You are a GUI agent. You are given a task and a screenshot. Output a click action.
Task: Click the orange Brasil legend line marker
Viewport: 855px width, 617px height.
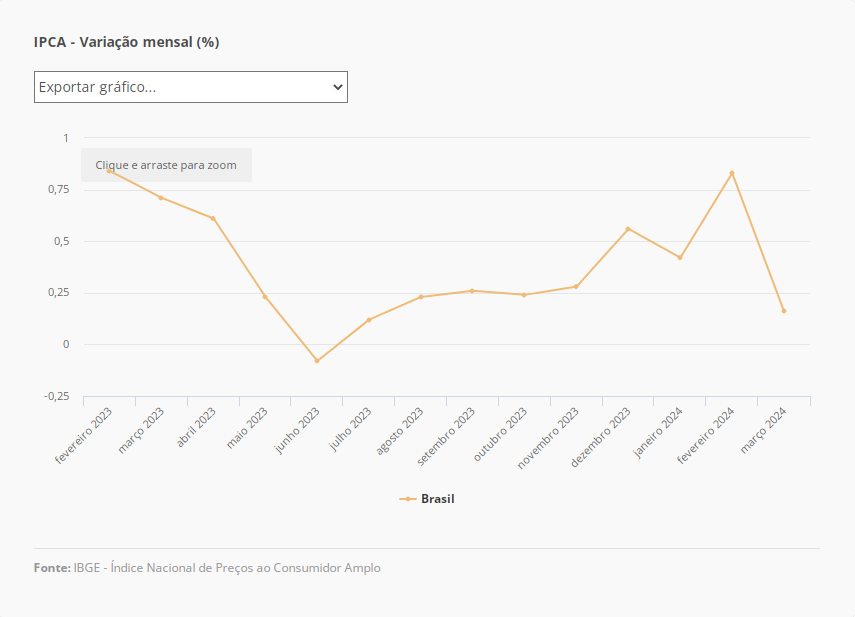(407, 498)
